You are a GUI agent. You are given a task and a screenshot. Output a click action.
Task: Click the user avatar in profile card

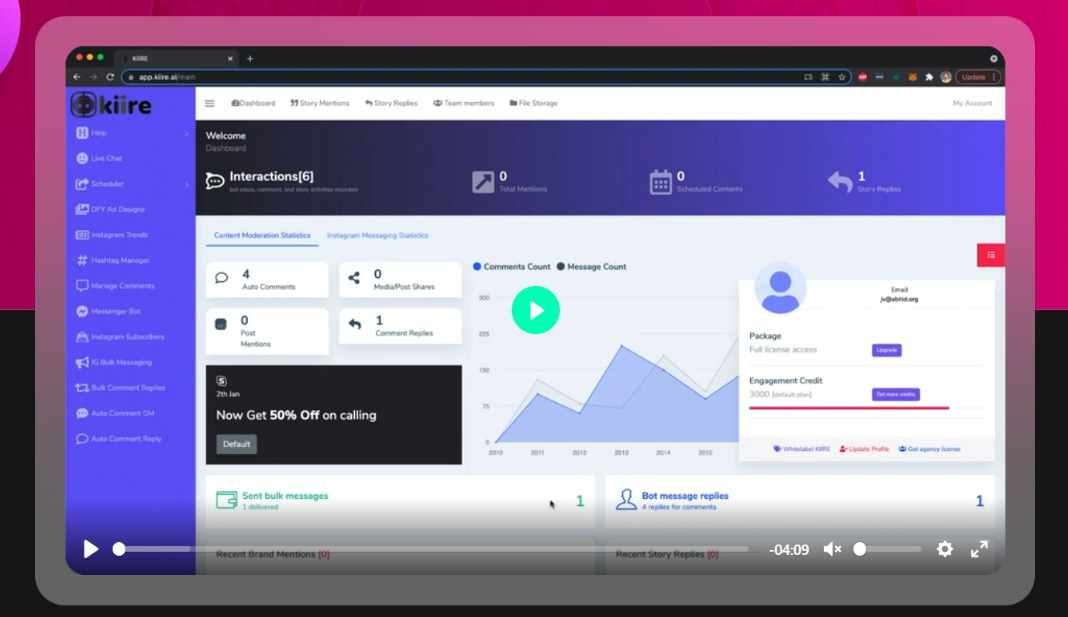pyautogui.click(x=781, y=289)
